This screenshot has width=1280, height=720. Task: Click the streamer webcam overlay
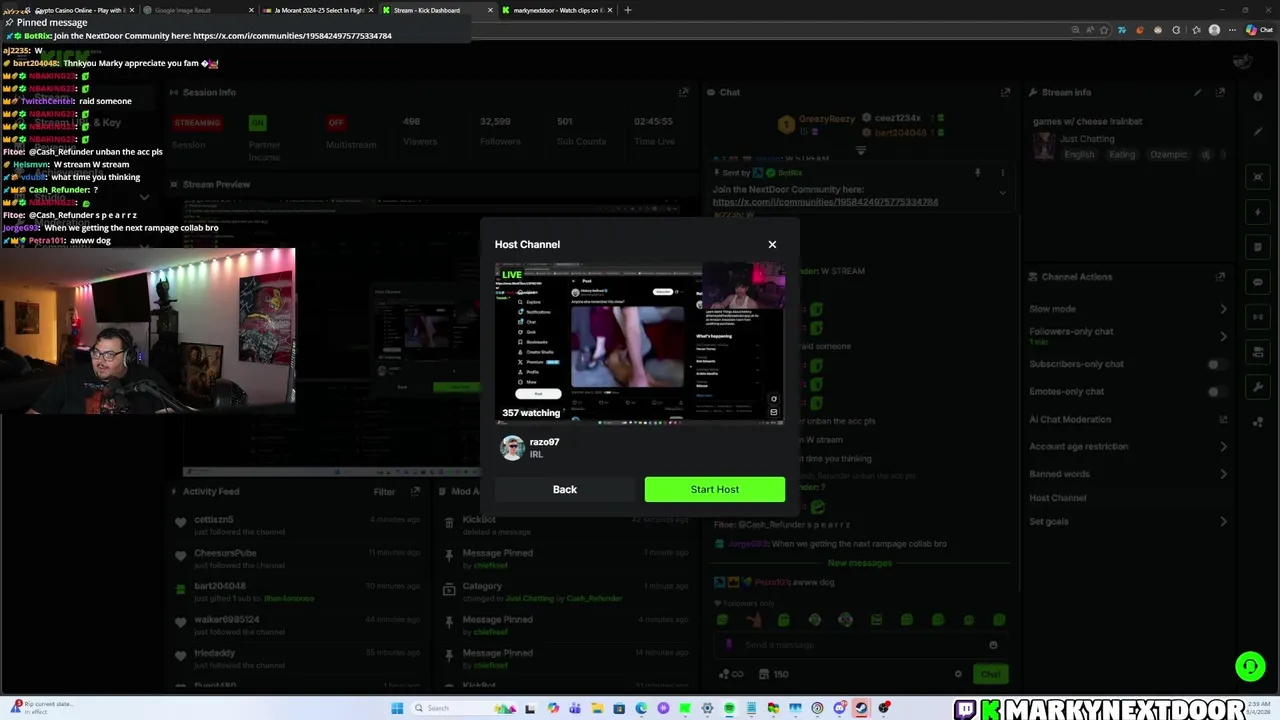(148, 331)
